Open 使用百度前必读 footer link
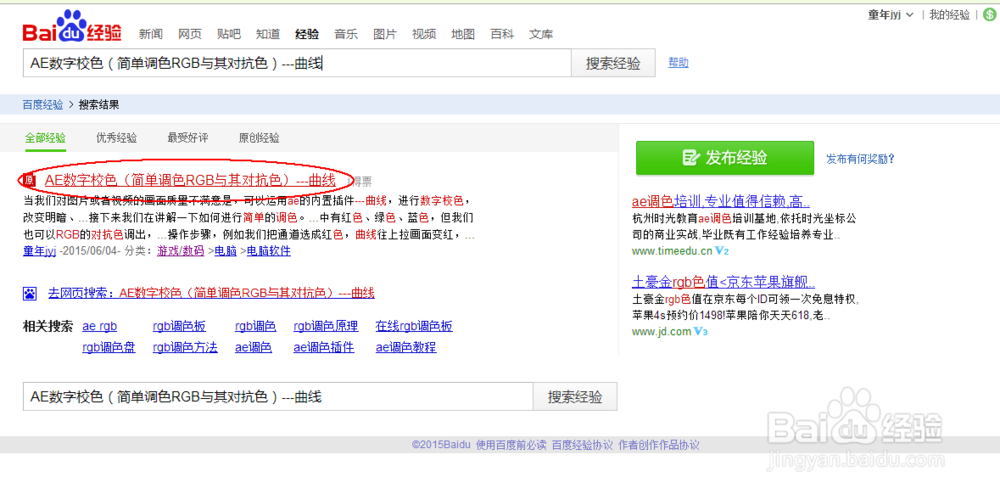Image resolution: width=1000 pixels, height=494 pixels. tap(511, 445)
